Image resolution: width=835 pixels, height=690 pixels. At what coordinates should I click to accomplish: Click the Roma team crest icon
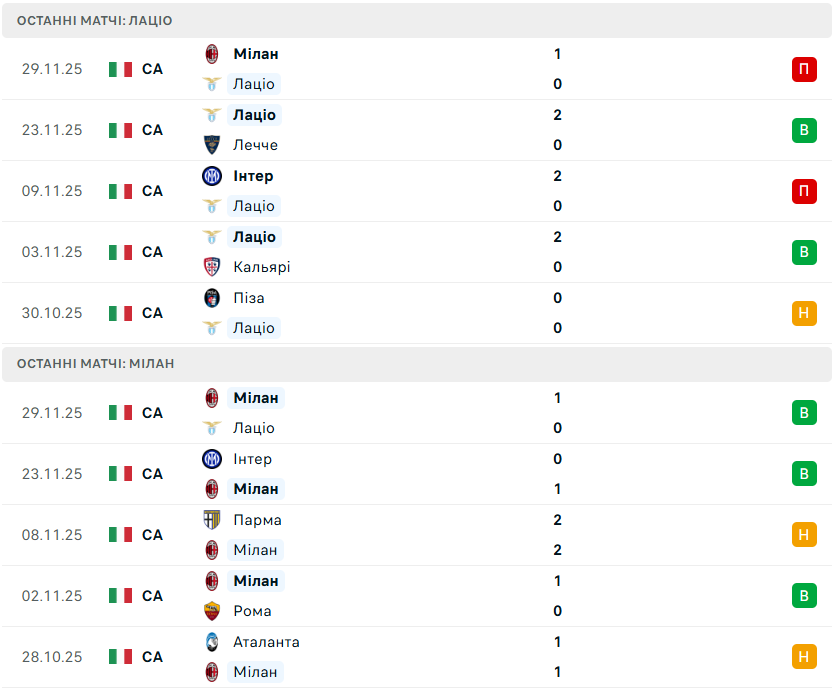(212, 611)
